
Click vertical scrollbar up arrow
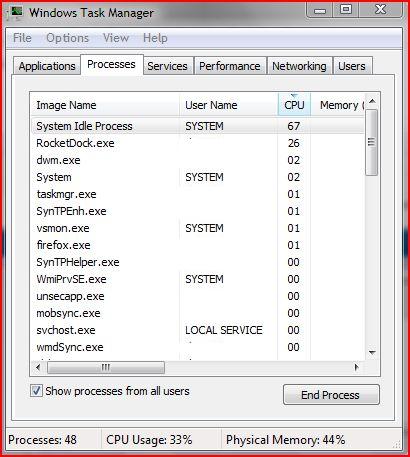coord(372,101)
